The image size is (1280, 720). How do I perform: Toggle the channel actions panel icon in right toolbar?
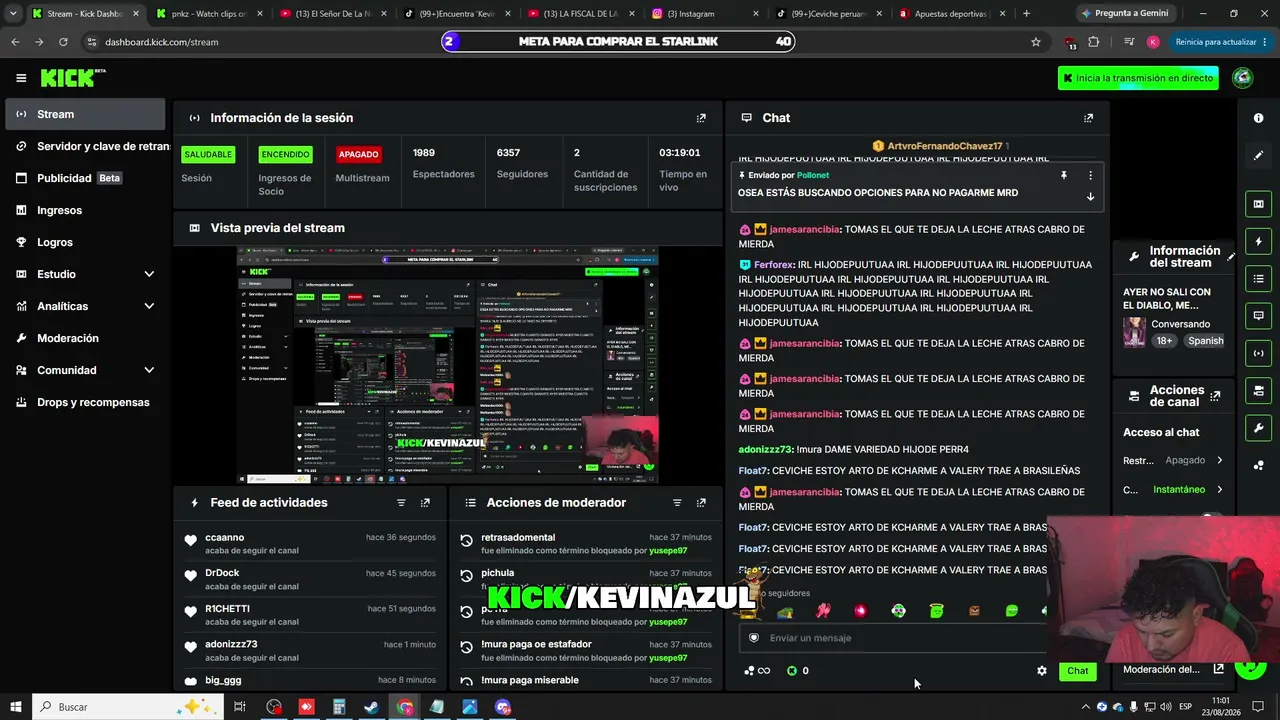1259,390
